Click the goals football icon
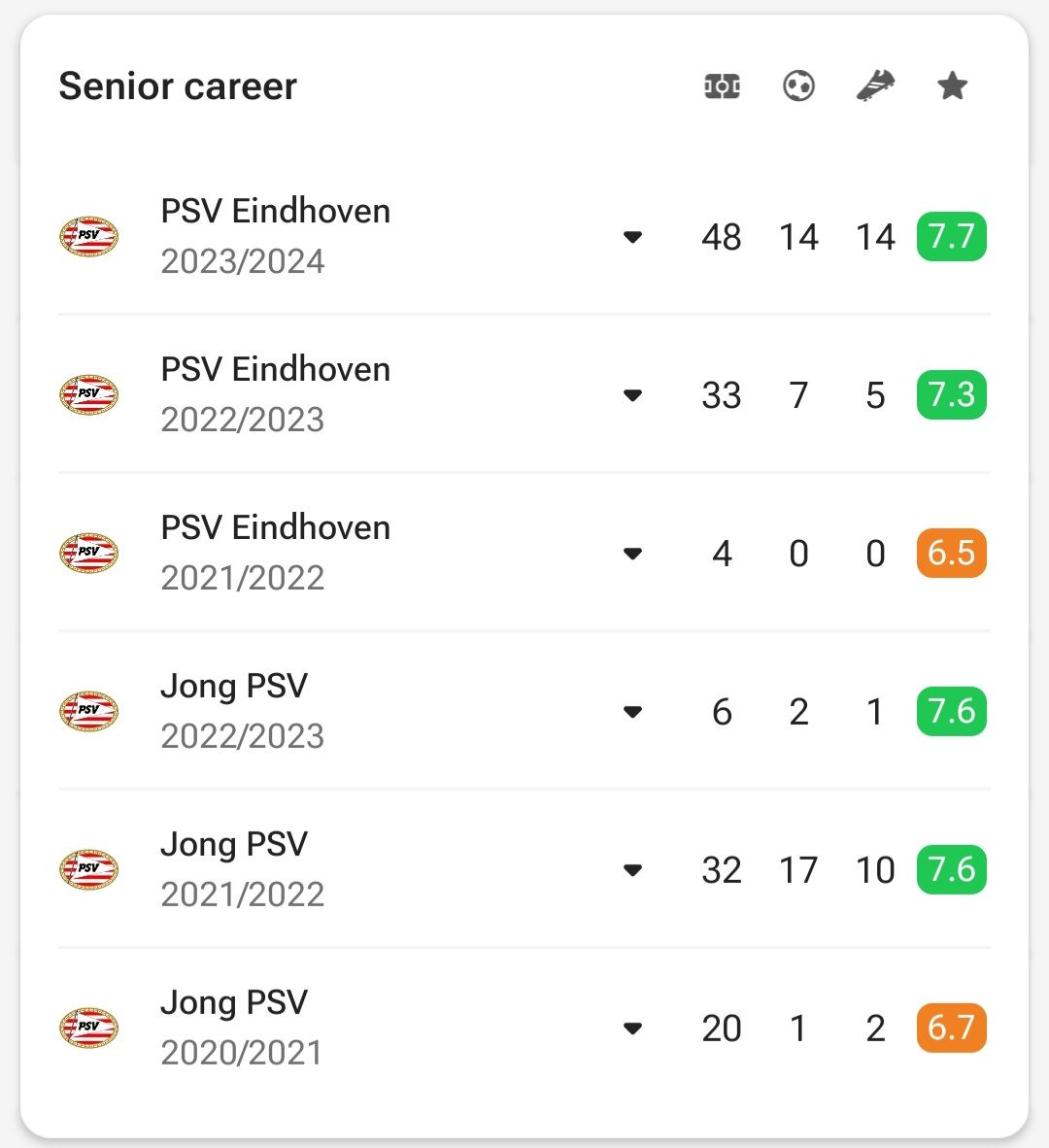The width and height of the screenshot is (1049, 1148). click(x=798, y=85)
